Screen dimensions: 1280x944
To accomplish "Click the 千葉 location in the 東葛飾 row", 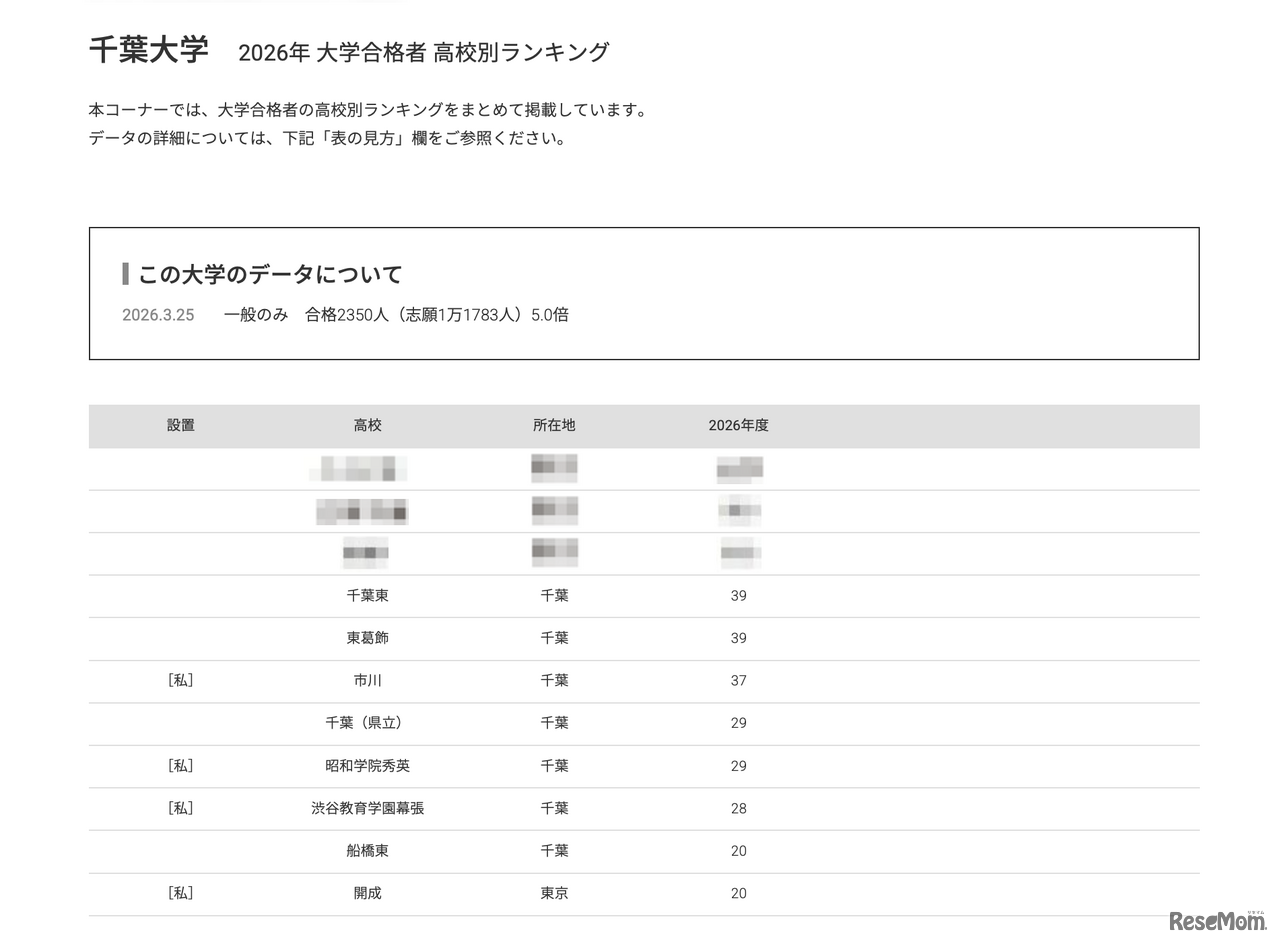I will coord(554,638).
